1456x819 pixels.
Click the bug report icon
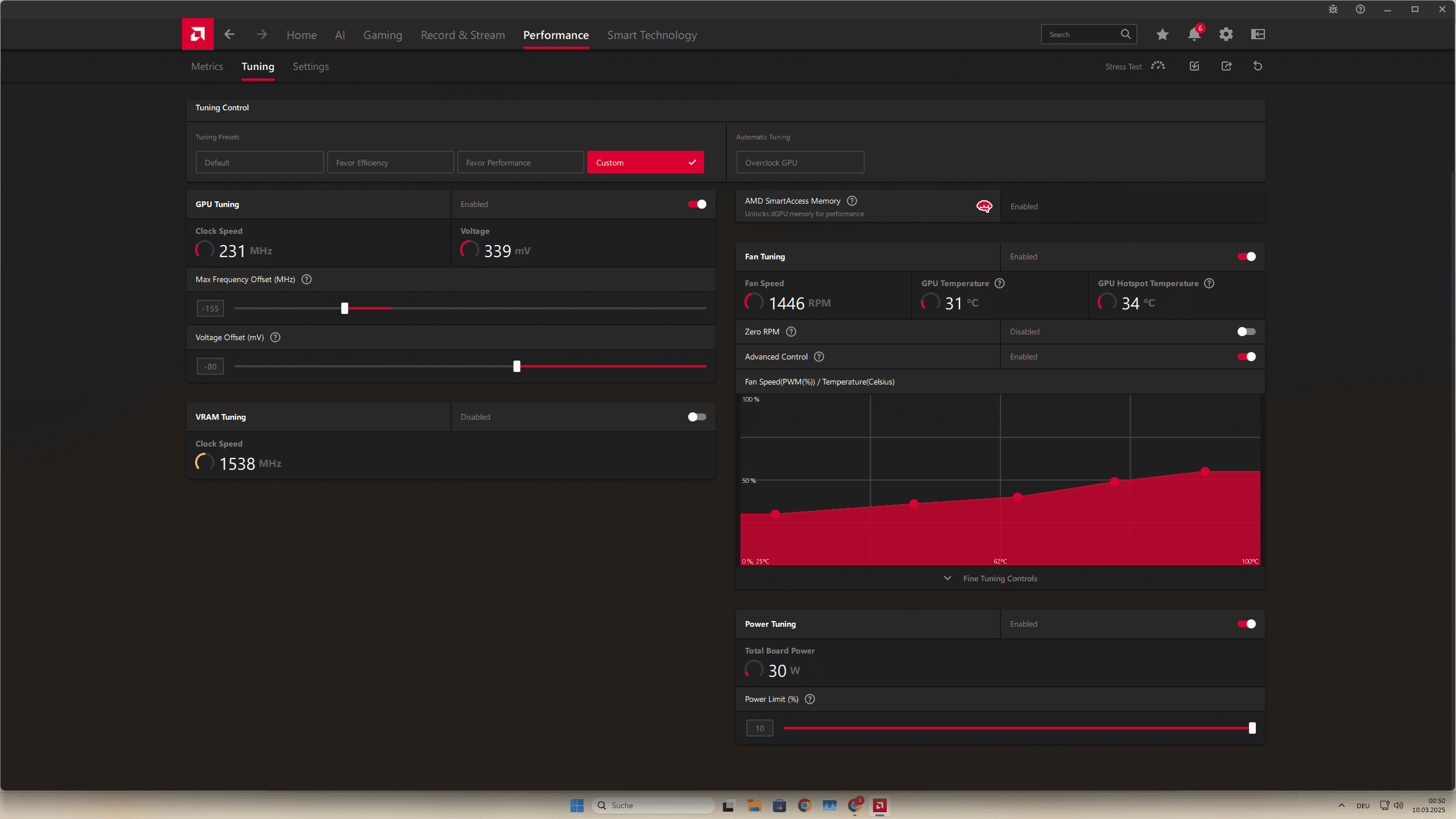[x=1333, y=9]
